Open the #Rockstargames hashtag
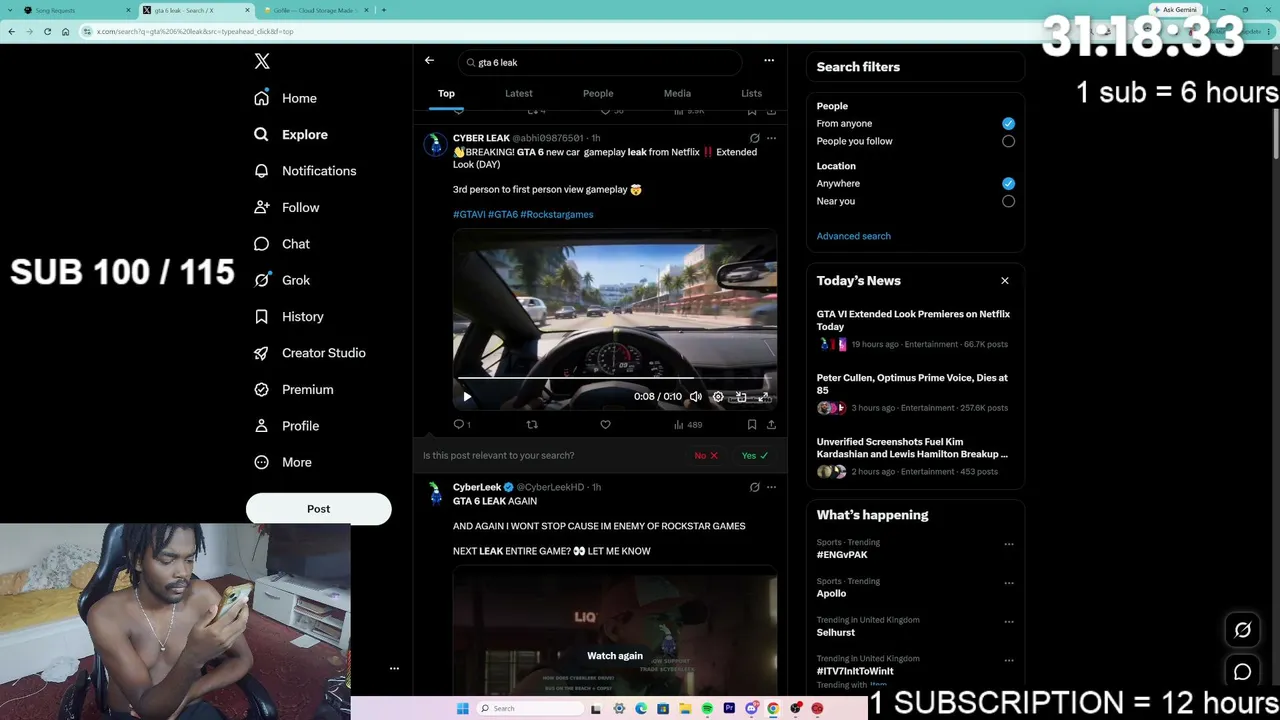The width and height of the screenshot is (1280, 720). [x=557, y=214]
